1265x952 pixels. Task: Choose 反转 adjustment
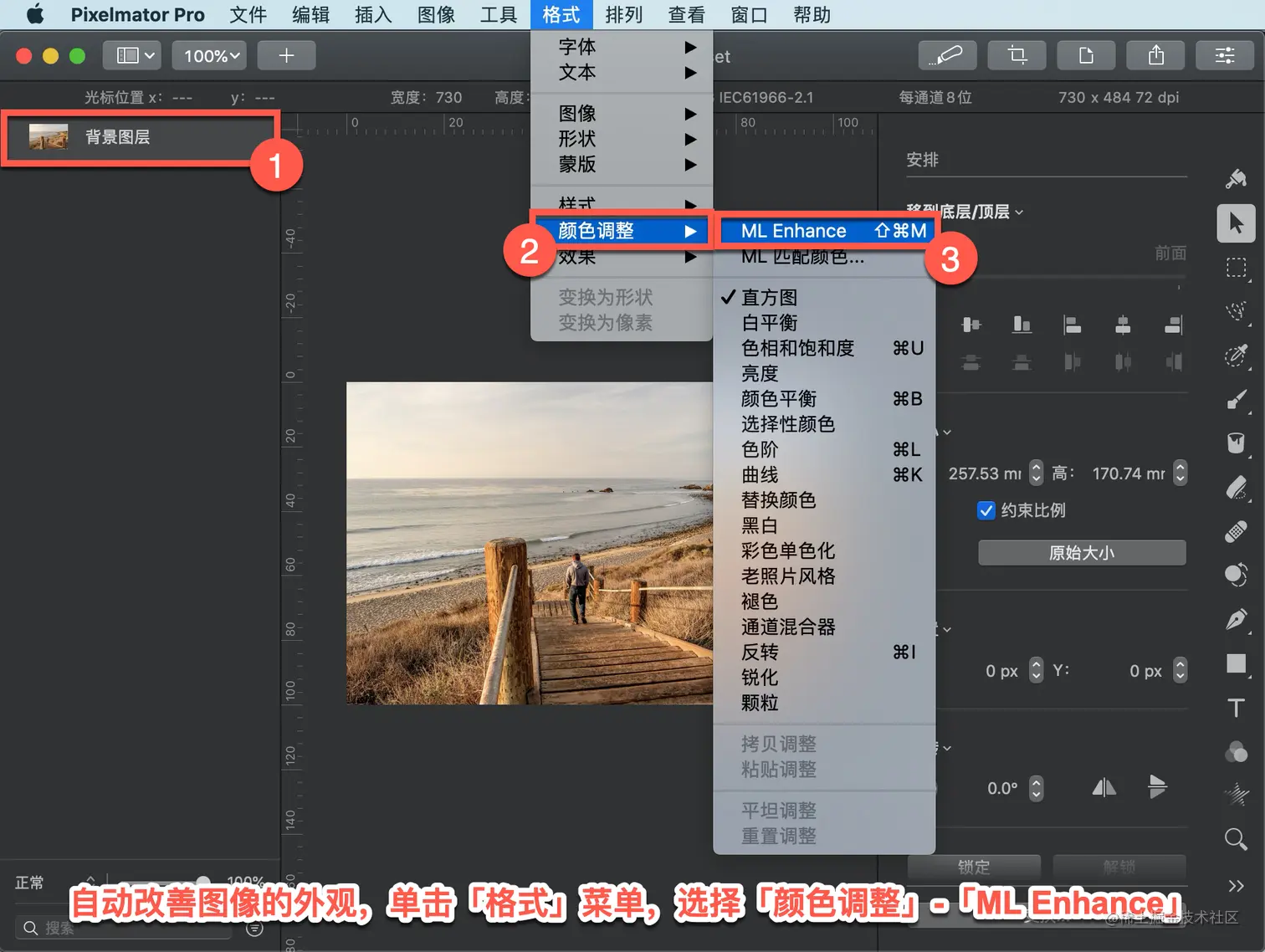tap(823, 653)
